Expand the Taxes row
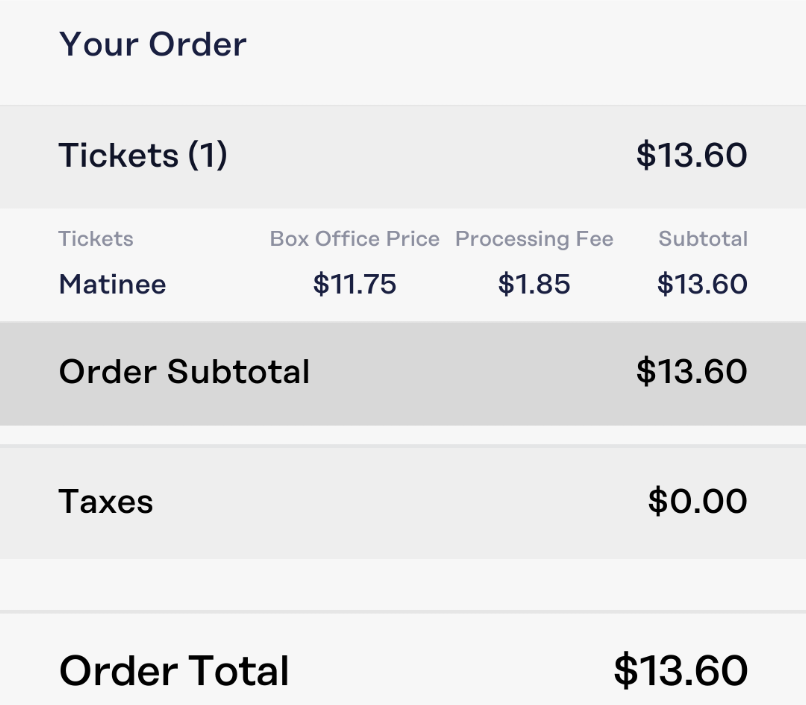This screenshot has height=705, width=806. (x=403, y=502)
